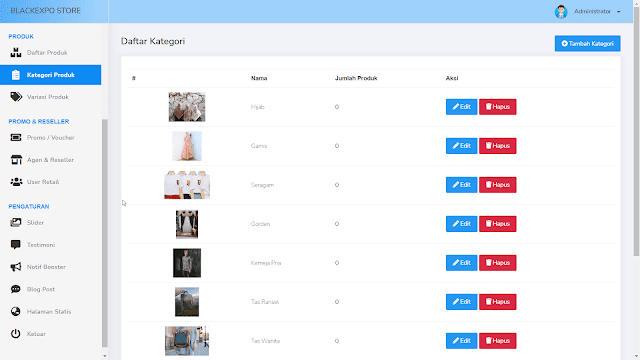Screen dimensions: 640x360
Task: Open Testimoni comment icon
Action: [16, 245]
